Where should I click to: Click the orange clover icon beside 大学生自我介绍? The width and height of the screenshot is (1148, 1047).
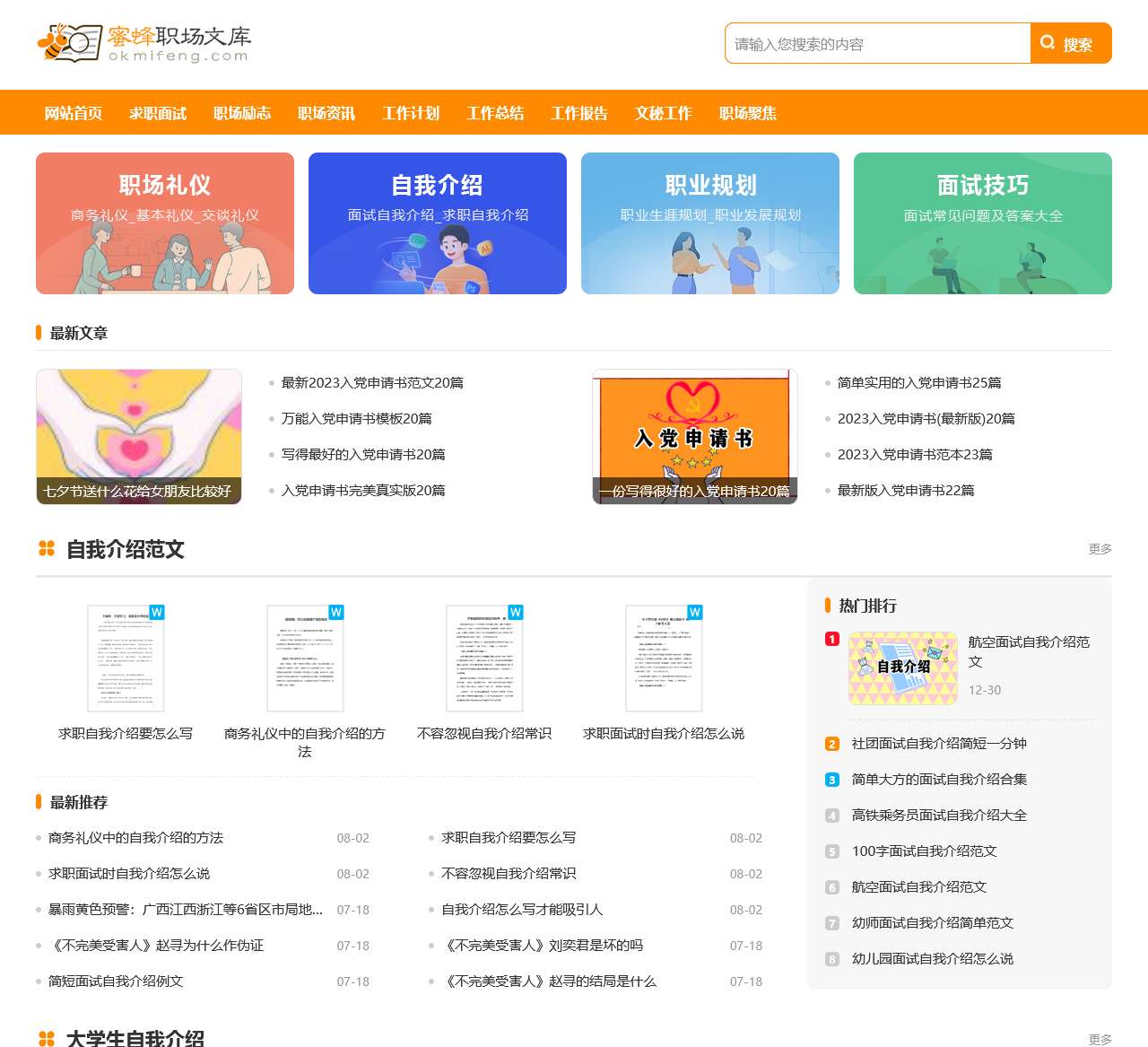point(47,1038)
